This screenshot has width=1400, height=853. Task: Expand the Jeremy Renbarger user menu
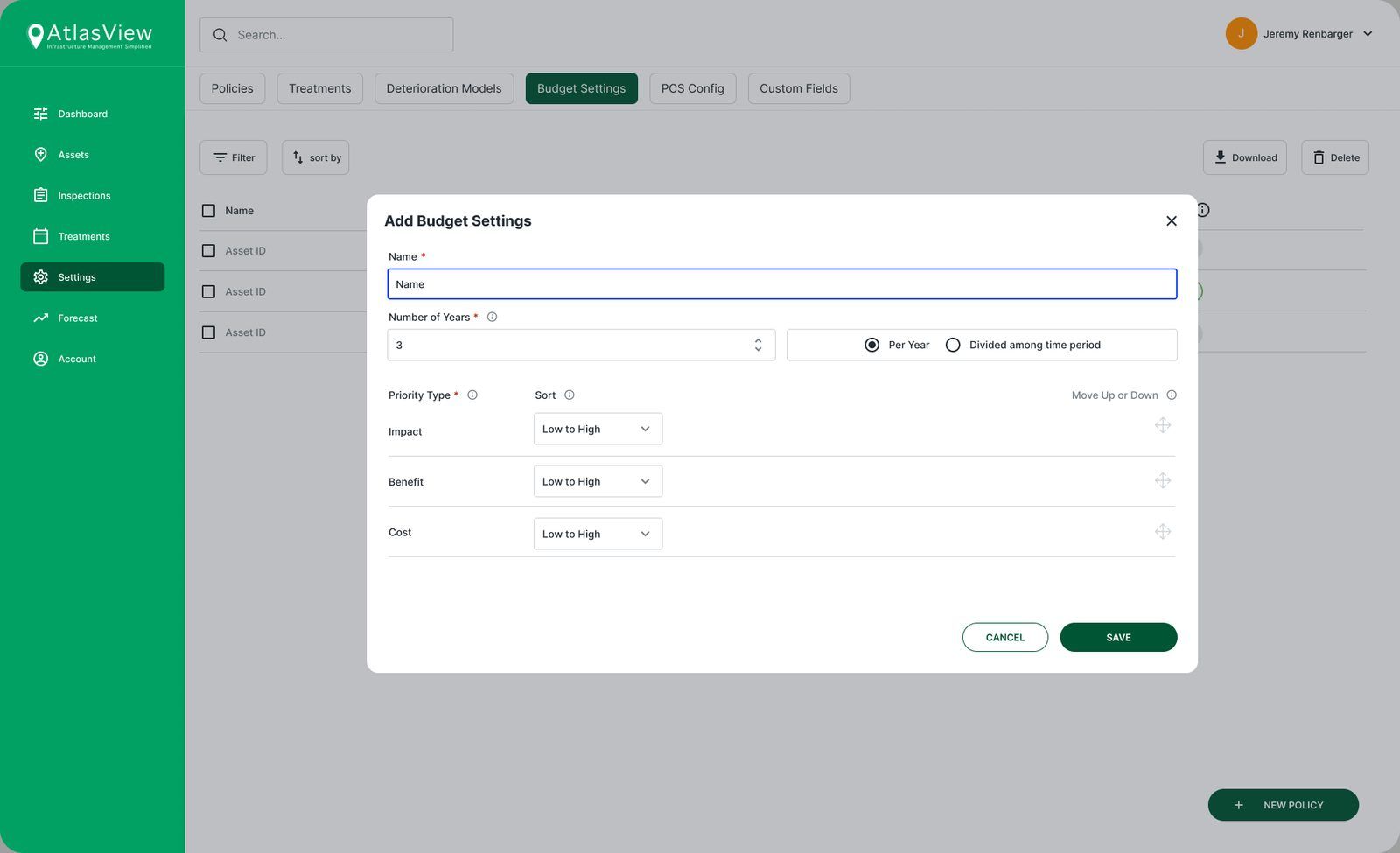(x=1299, y=34)
